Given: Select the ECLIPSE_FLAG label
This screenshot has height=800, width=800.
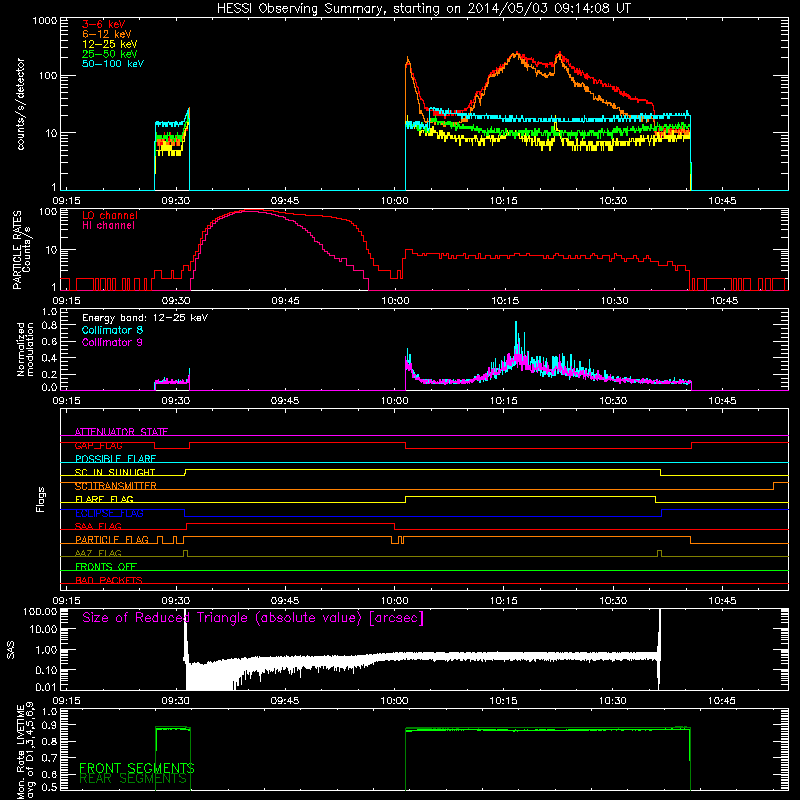Looking at the screenshot, I should pos(109,513).
